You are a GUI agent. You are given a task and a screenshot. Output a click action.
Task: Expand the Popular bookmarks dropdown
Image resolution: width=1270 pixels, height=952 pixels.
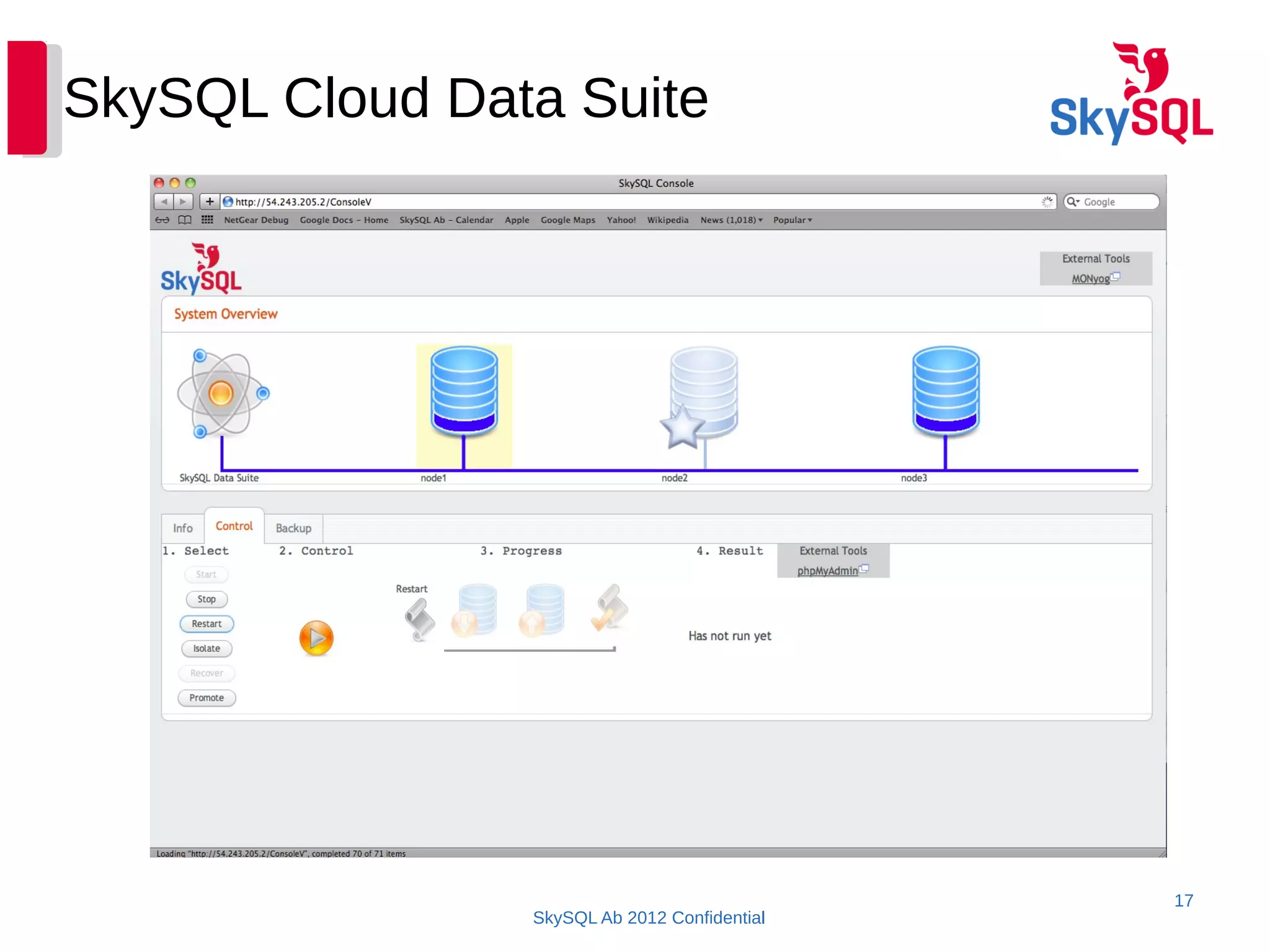(793, 220)
